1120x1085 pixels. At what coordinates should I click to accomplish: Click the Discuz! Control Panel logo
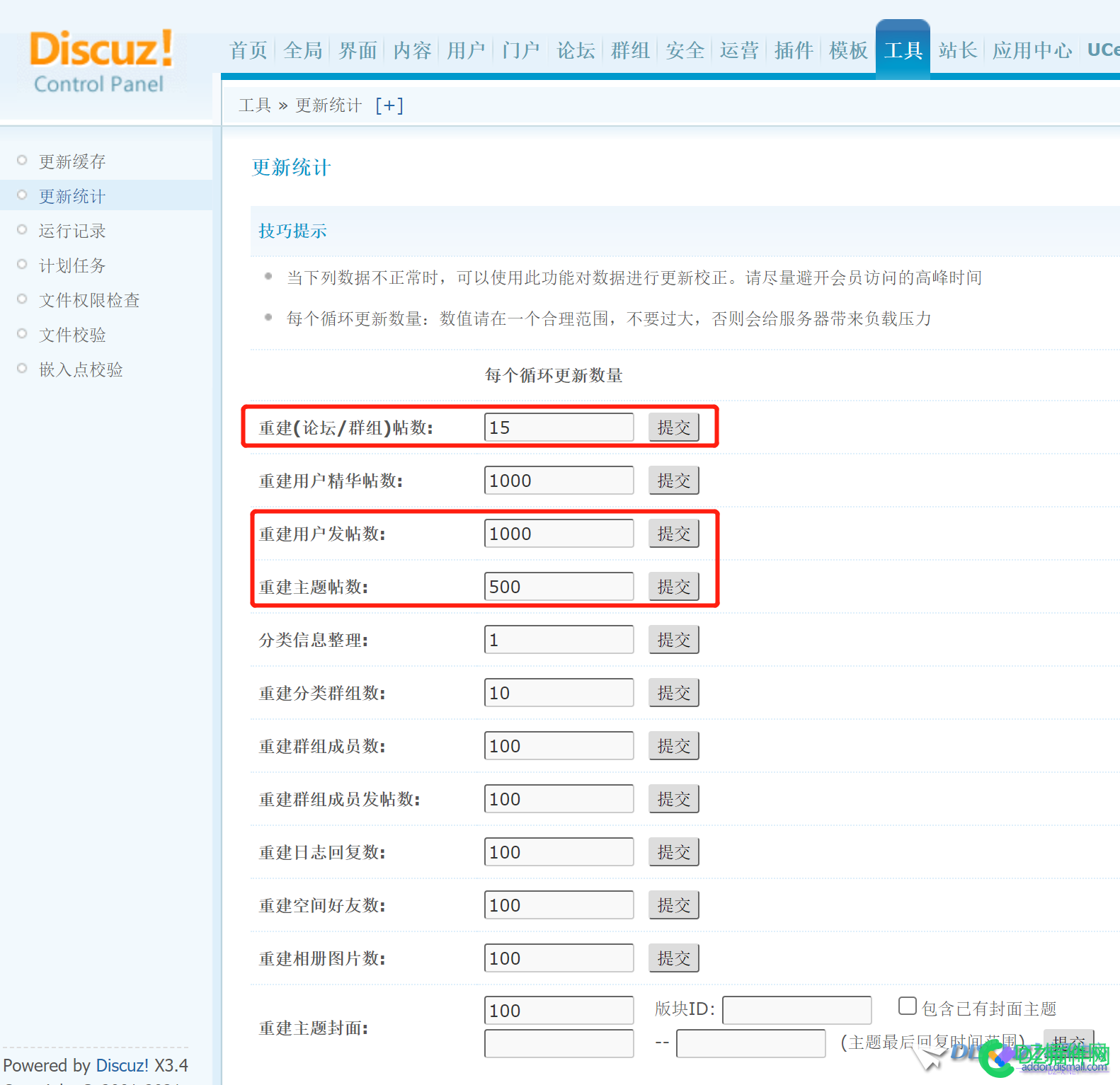click(100, 62)
